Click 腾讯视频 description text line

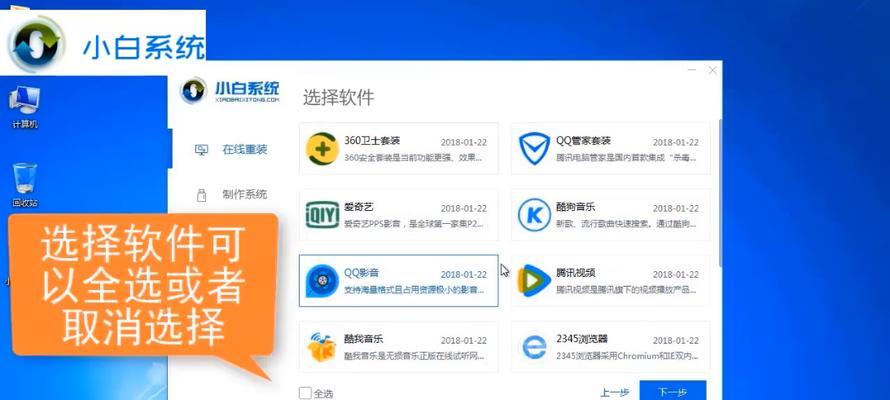(626, 290)
